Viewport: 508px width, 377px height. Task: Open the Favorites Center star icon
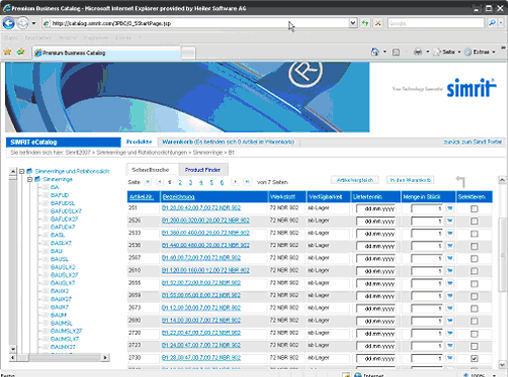point(7,52)
